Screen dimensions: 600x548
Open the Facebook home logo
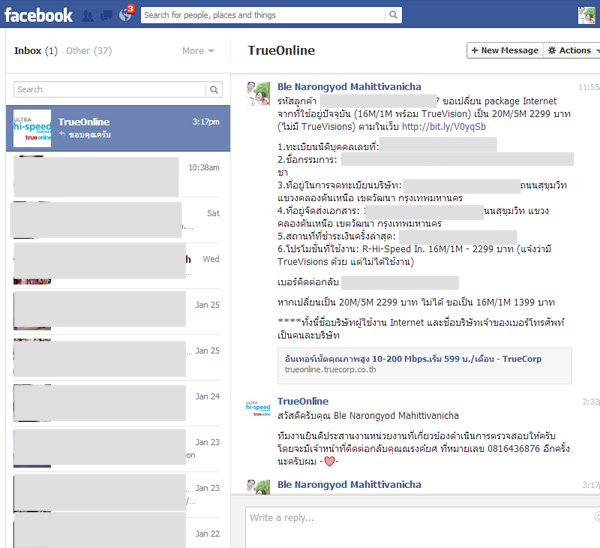click(38, 15)
